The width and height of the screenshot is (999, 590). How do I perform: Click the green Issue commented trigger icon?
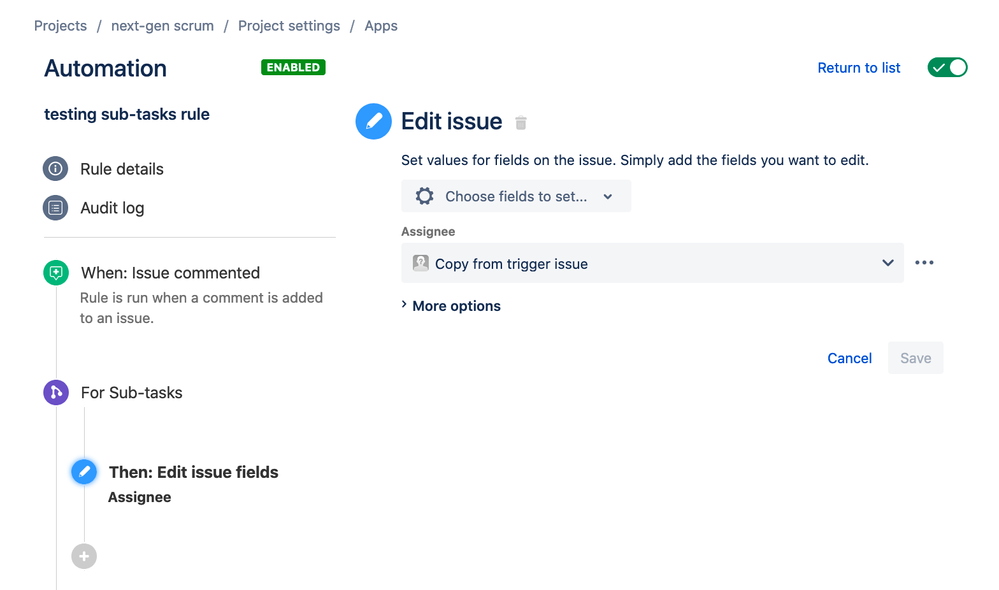pyautogui.click(x=56, y=273)
